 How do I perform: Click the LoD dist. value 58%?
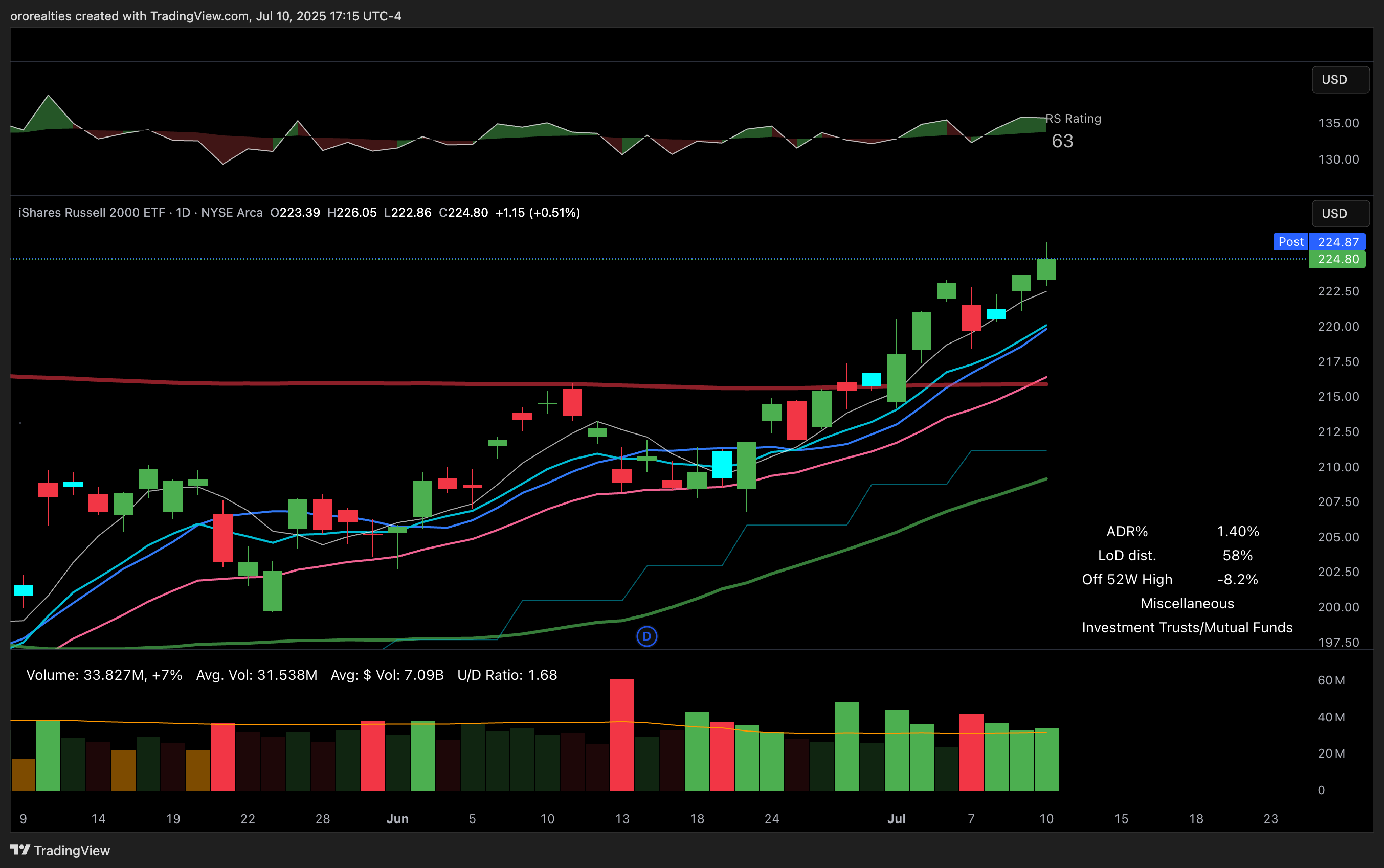(1238, 556)
